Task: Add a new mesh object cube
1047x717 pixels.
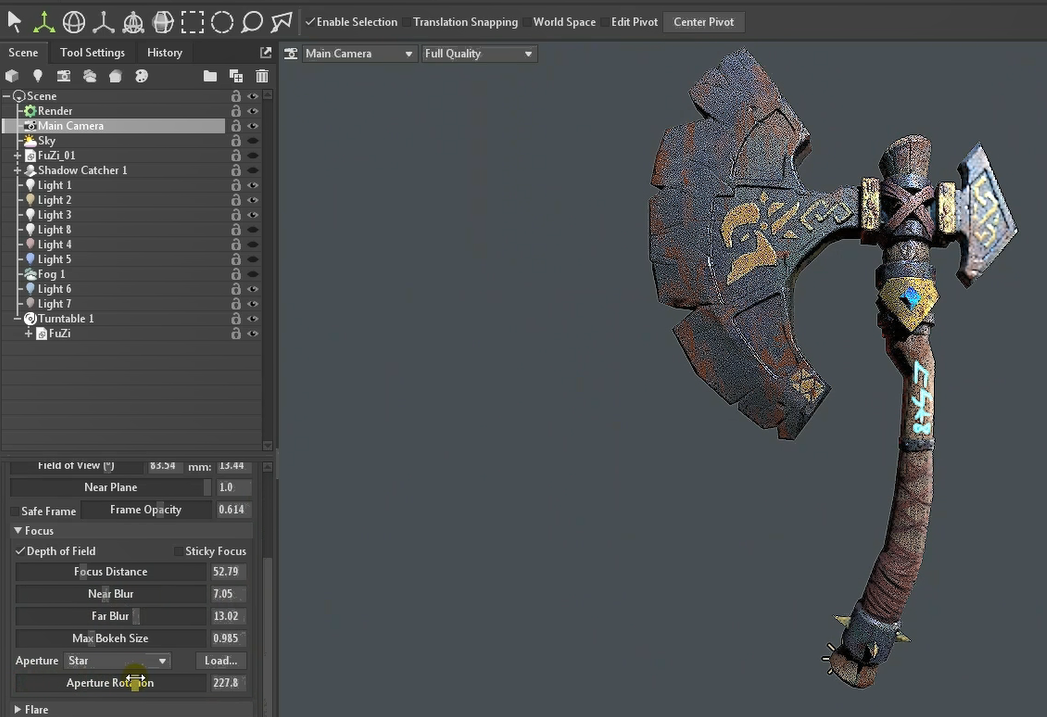Action: [12, 76]
